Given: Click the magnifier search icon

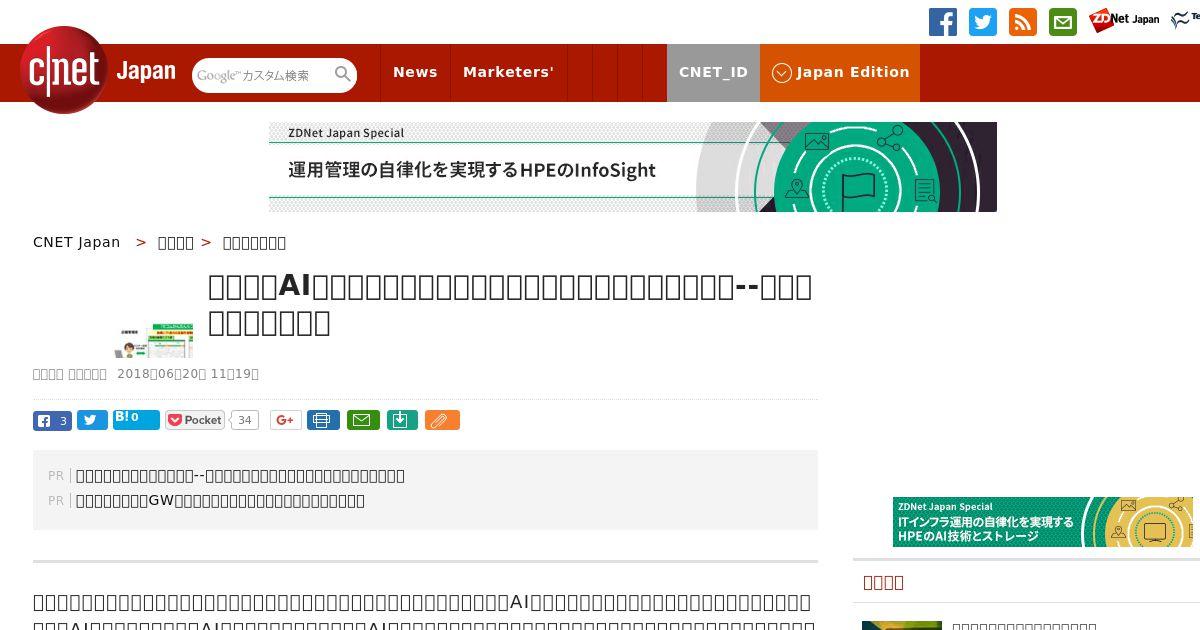Looking at the screenshot, I should coord(343,74).
